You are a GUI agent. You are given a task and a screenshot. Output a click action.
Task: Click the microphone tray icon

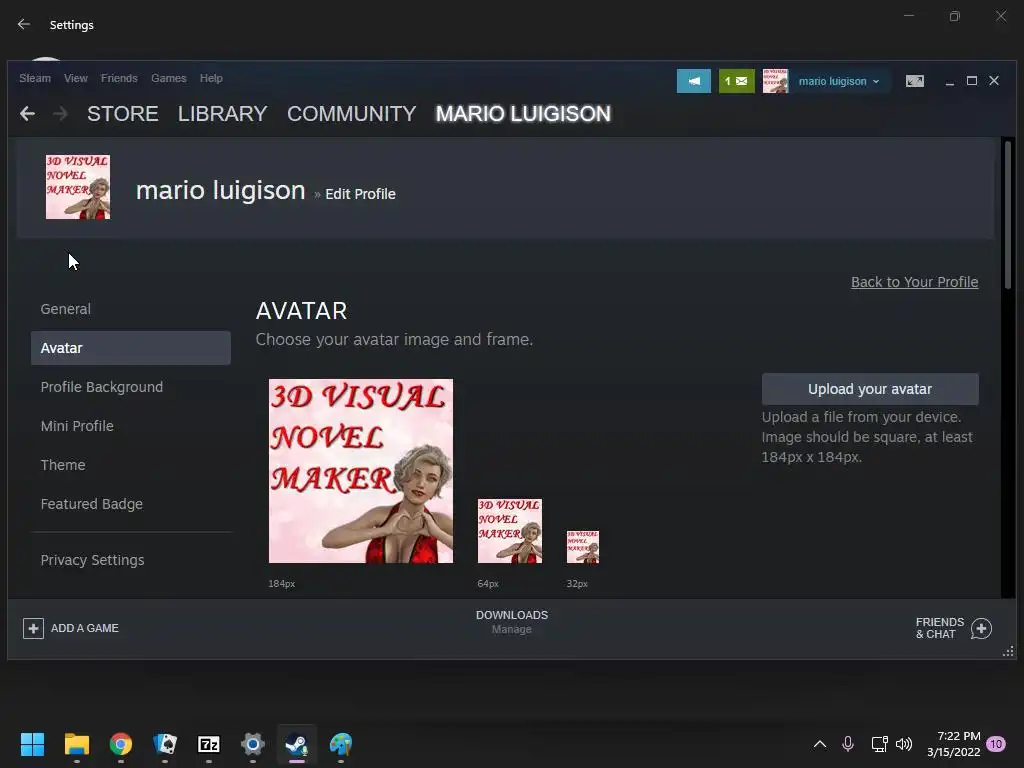(x=848, y=744)
